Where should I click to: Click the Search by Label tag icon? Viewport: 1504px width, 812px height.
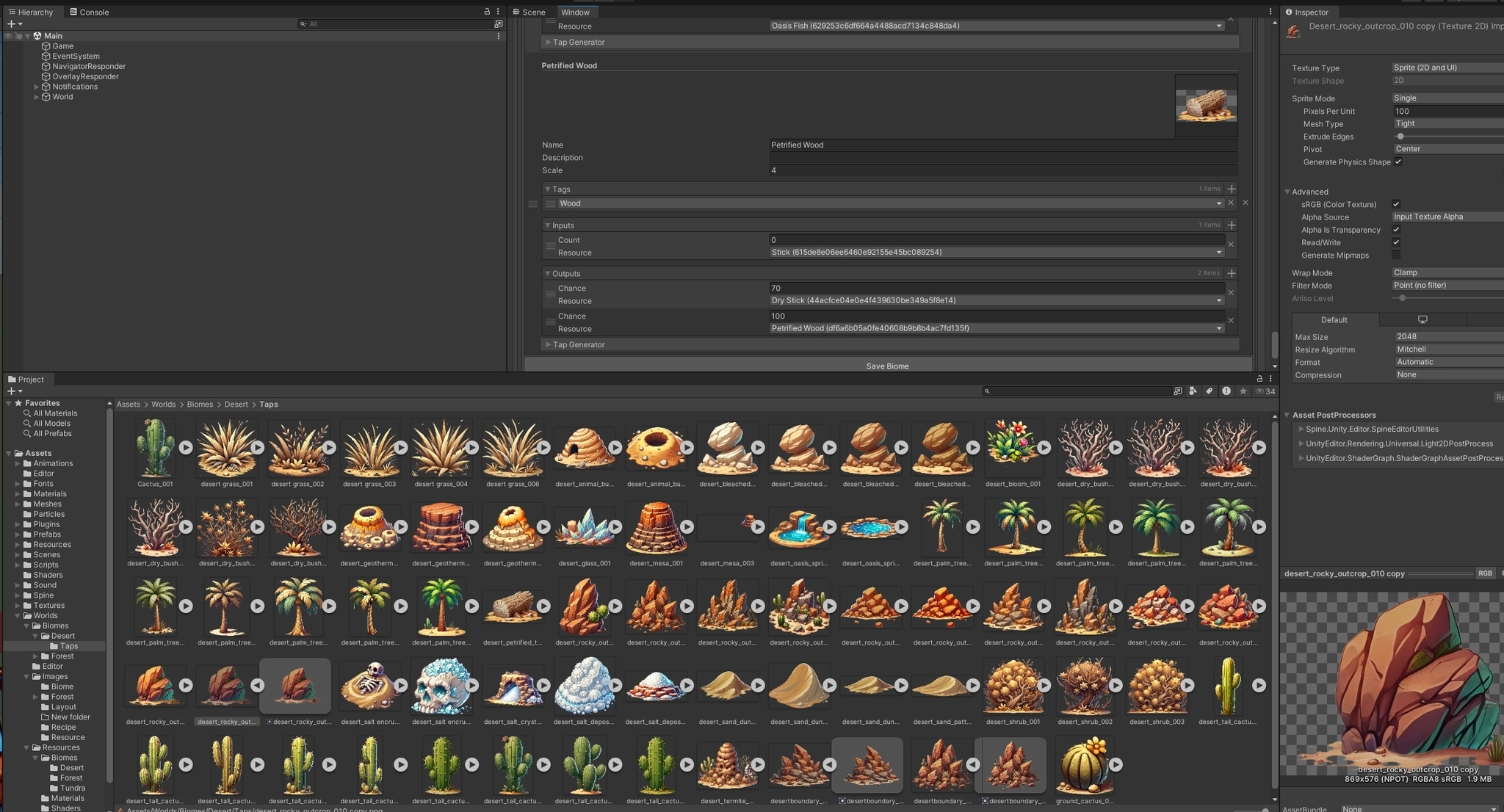(x=1210, y=391)
